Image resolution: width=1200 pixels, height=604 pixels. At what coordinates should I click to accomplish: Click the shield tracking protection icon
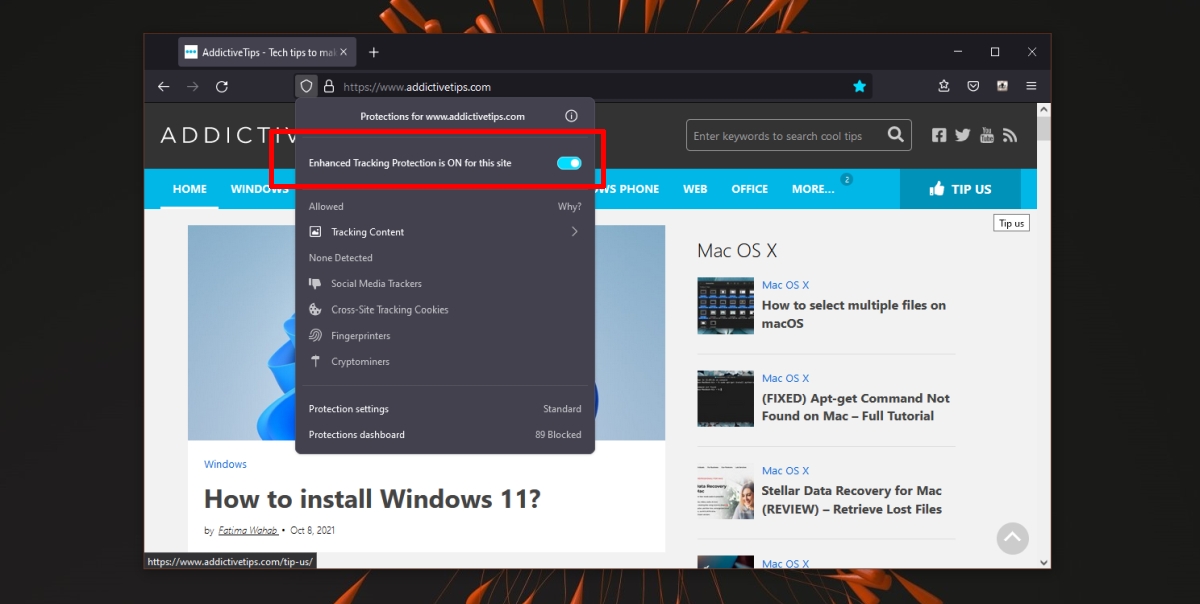[x=307, y=87]
